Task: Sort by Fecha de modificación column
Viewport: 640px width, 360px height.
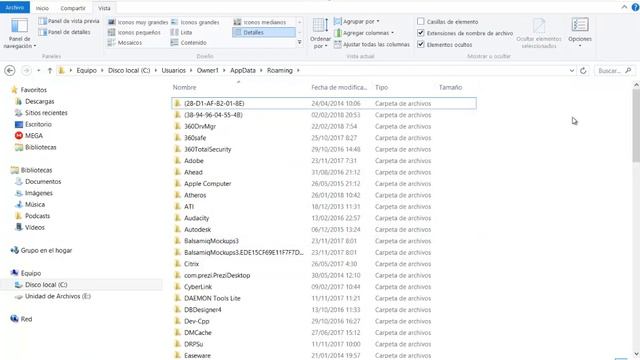Action: (x=340, y=87)
